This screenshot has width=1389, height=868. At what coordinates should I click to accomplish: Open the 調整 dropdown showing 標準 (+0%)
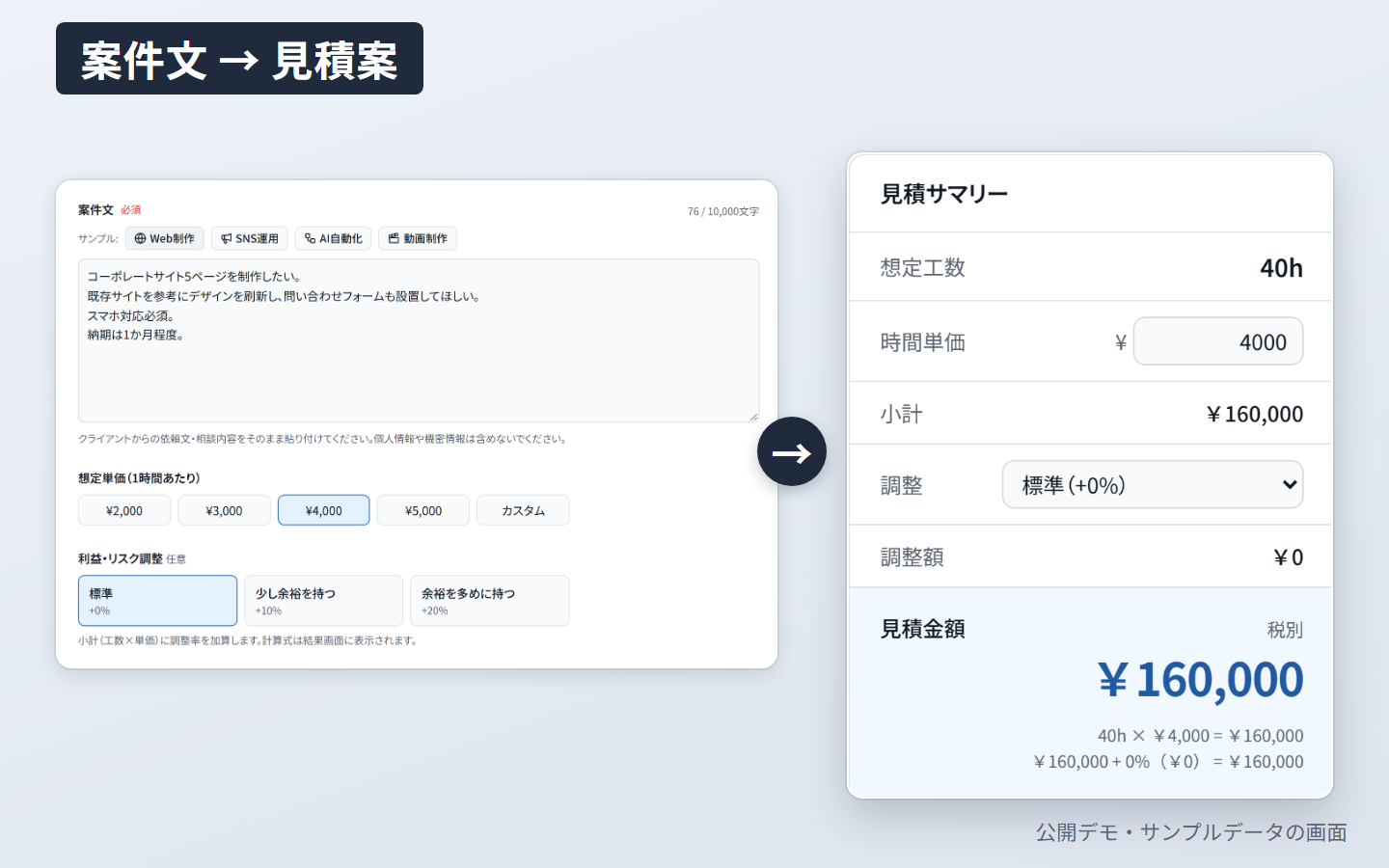1153,484
